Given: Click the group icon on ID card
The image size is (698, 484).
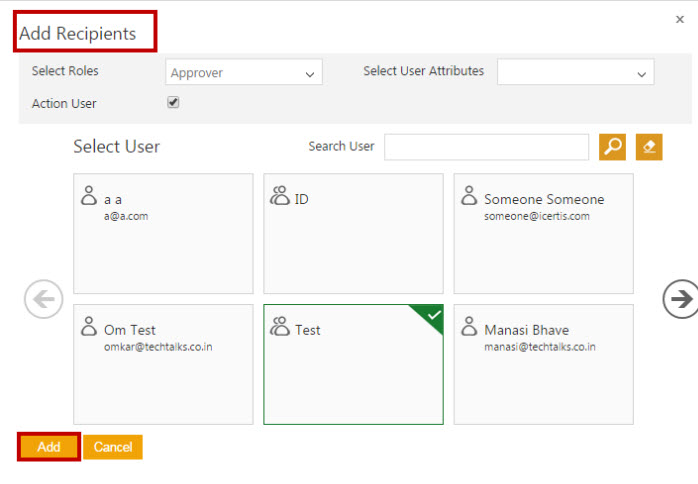Looking at the screenshot, I should [x=280, y=196].
